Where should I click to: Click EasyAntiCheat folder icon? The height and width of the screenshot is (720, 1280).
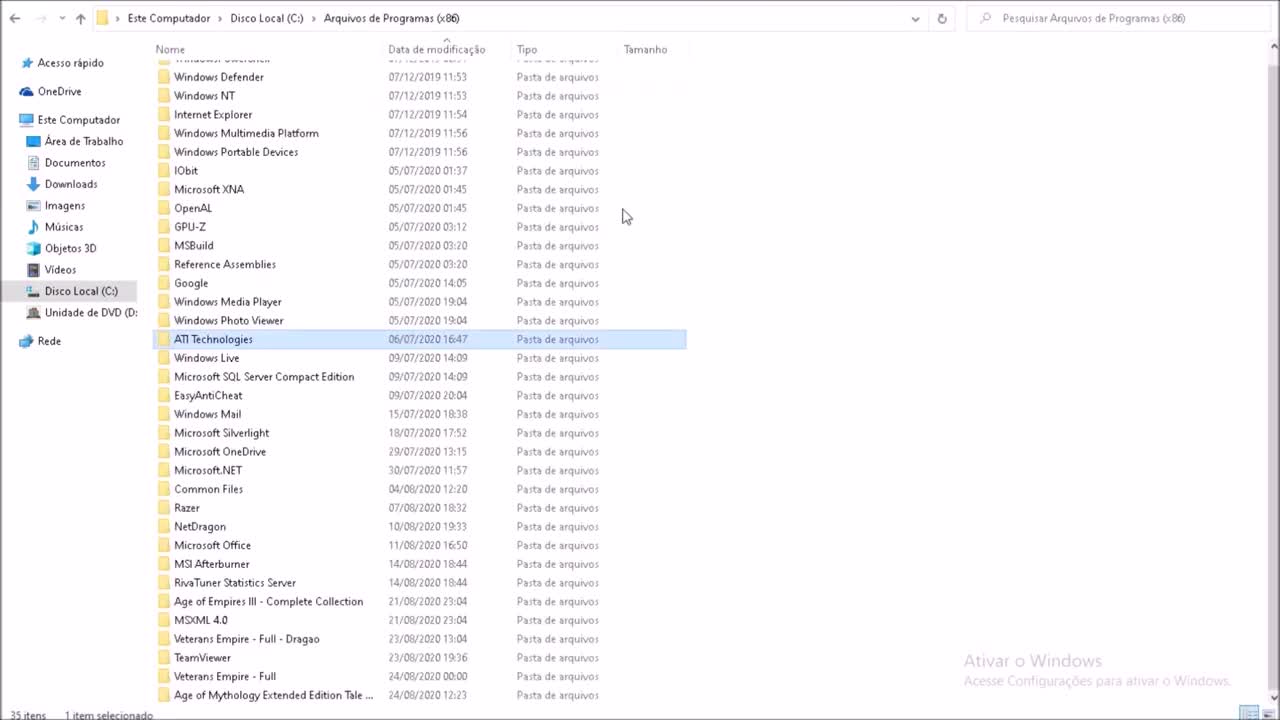click(x=165, y=395)
